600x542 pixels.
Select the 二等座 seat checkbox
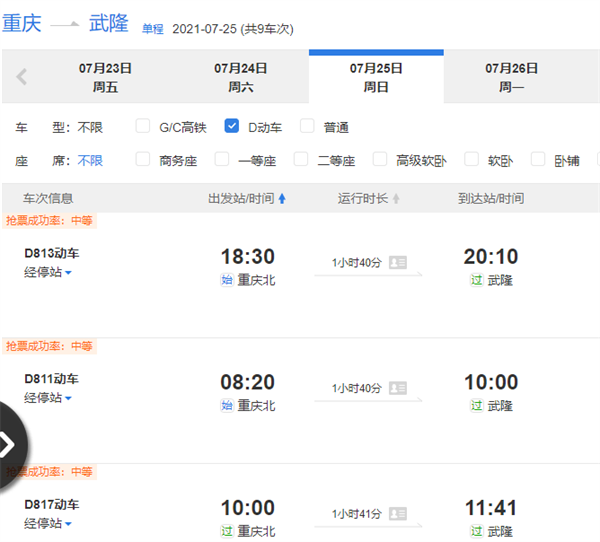point(300,159)
